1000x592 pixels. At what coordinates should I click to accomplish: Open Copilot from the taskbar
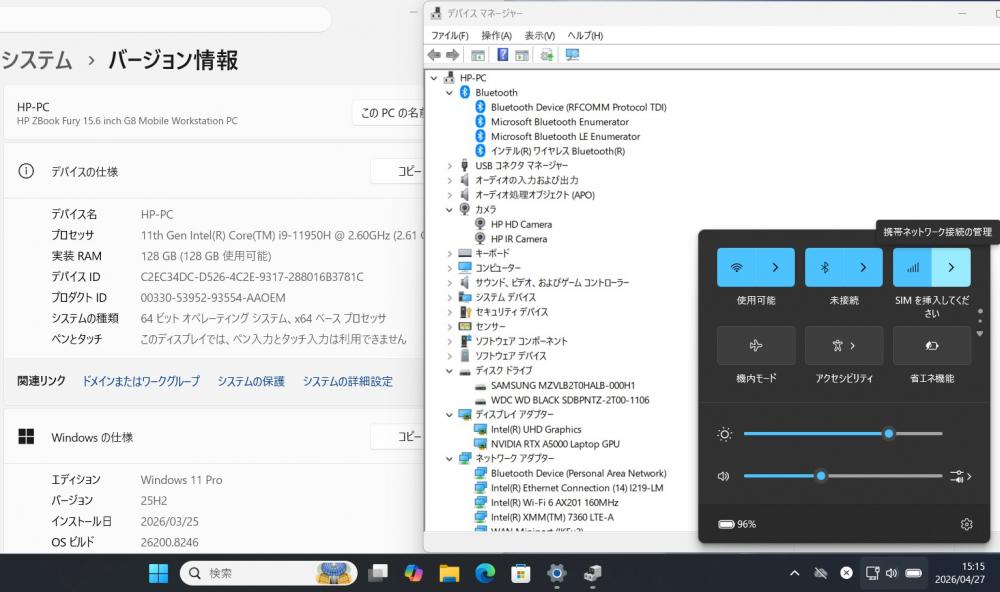[413, 574]
